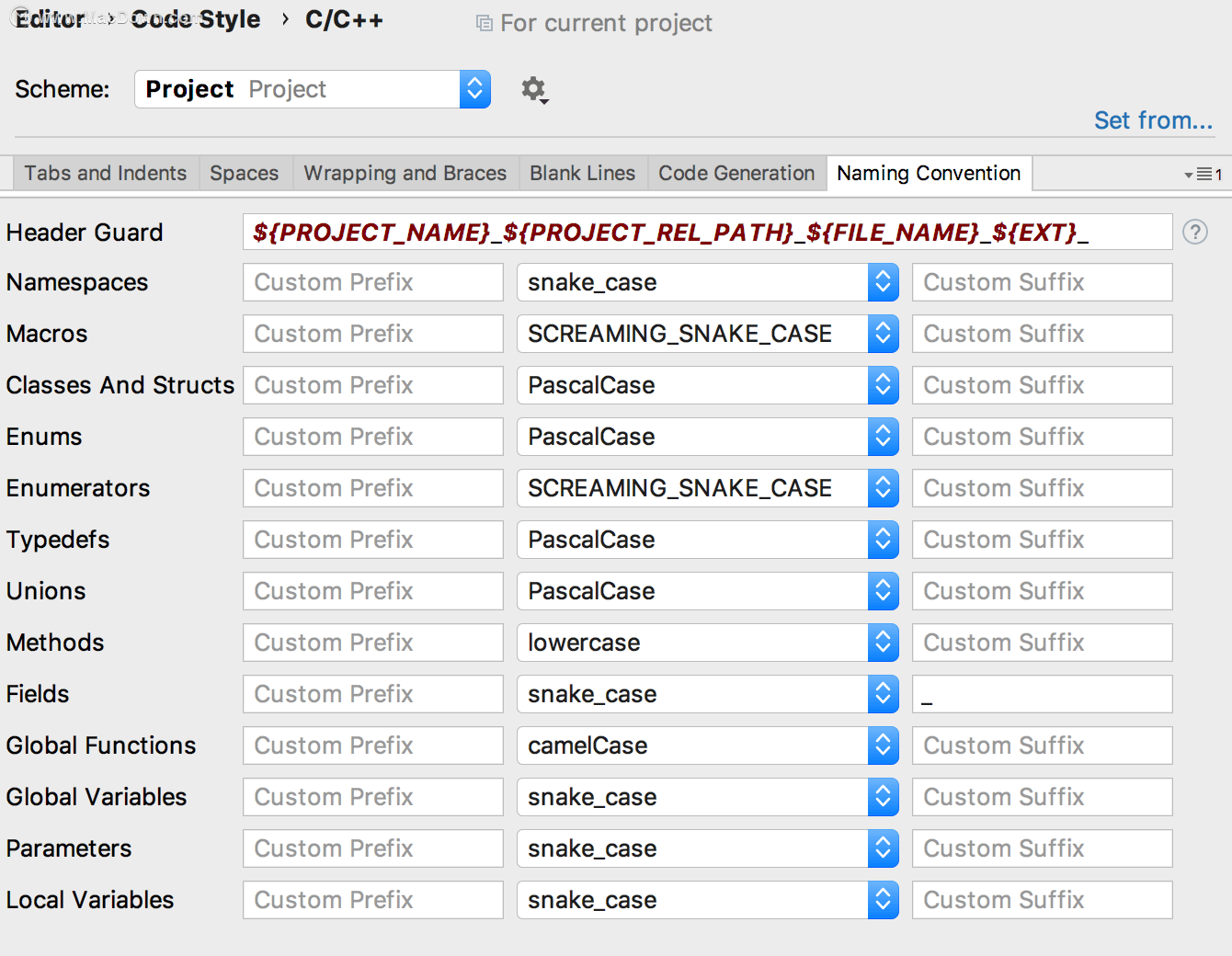
Task: Click Fields suffix field containing underscore
Action: 1043,694
